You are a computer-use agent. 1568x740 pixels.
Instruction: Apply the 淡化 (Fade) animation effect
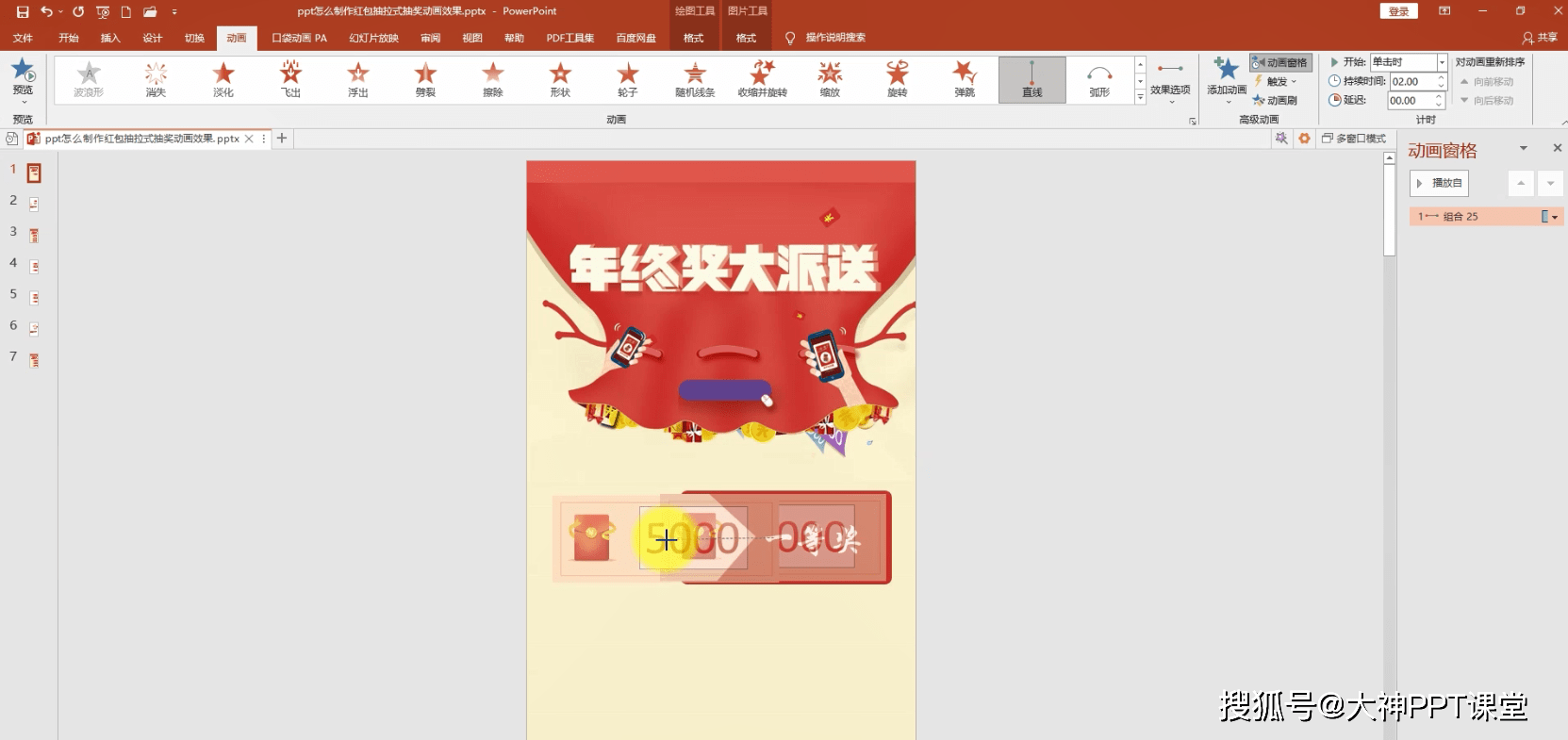click(x=223, y=79)
